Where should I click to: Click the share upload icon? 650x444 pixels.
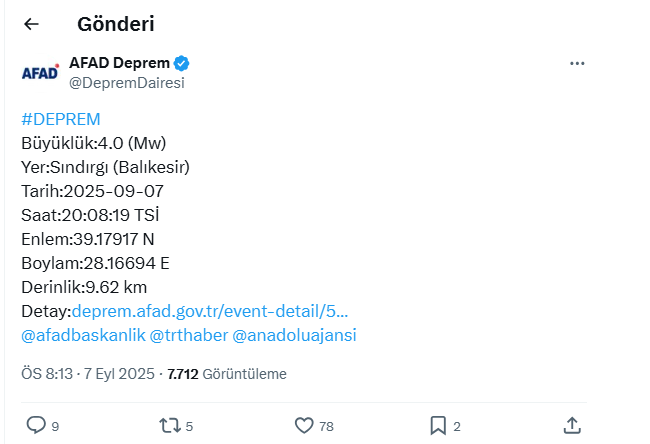(572, 425)
